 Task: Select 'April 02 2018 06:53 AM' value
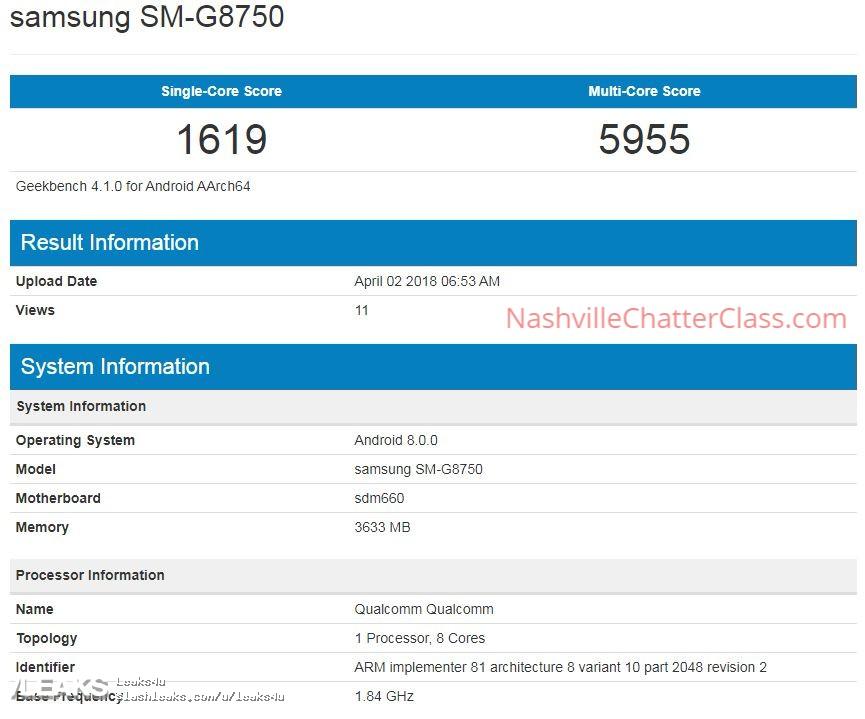[427, 281]
